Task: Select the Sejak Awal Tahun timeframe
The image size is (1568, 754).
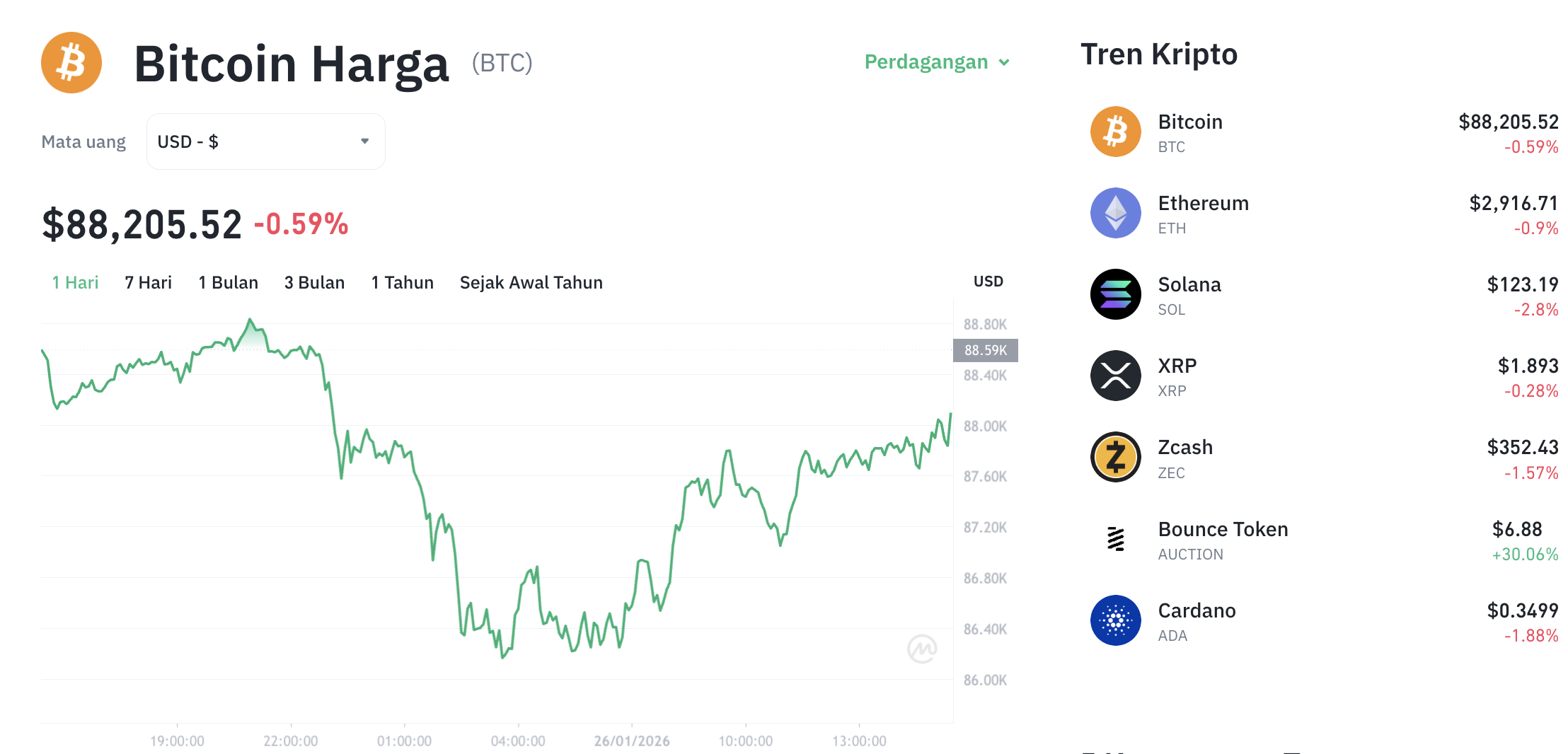Action: tap(531, 282)
